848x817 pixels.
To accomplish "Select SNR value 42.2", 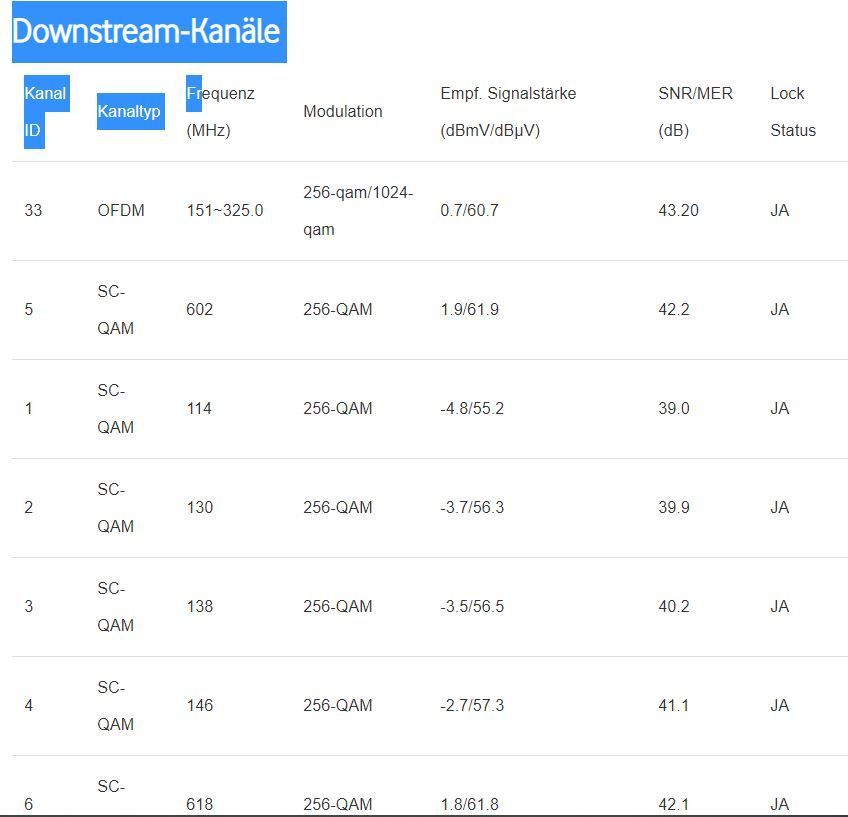I will pos(674,309).
